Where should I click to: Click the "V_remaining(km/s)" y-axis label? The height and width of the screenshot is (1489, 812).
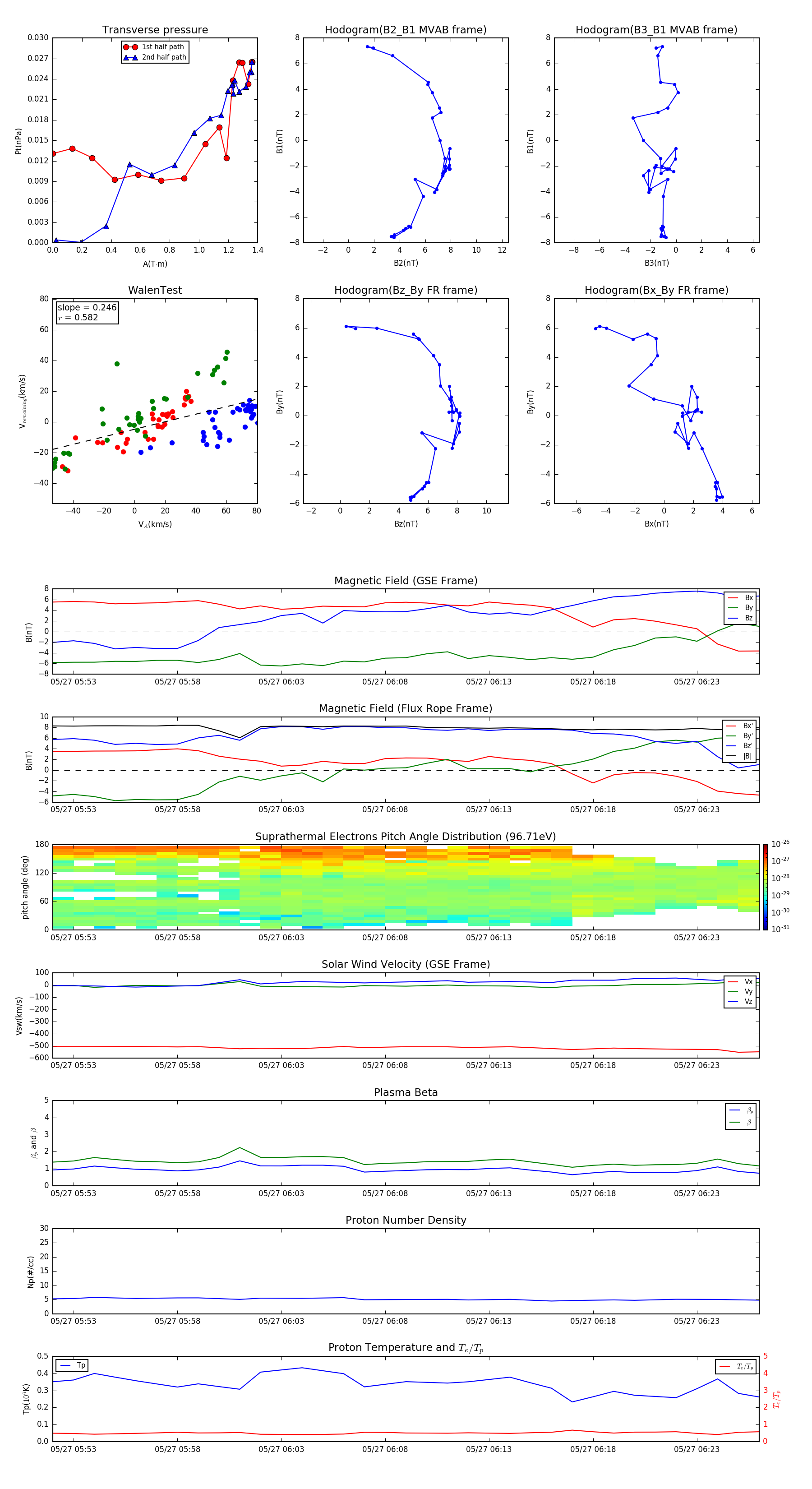coord(22,401)
